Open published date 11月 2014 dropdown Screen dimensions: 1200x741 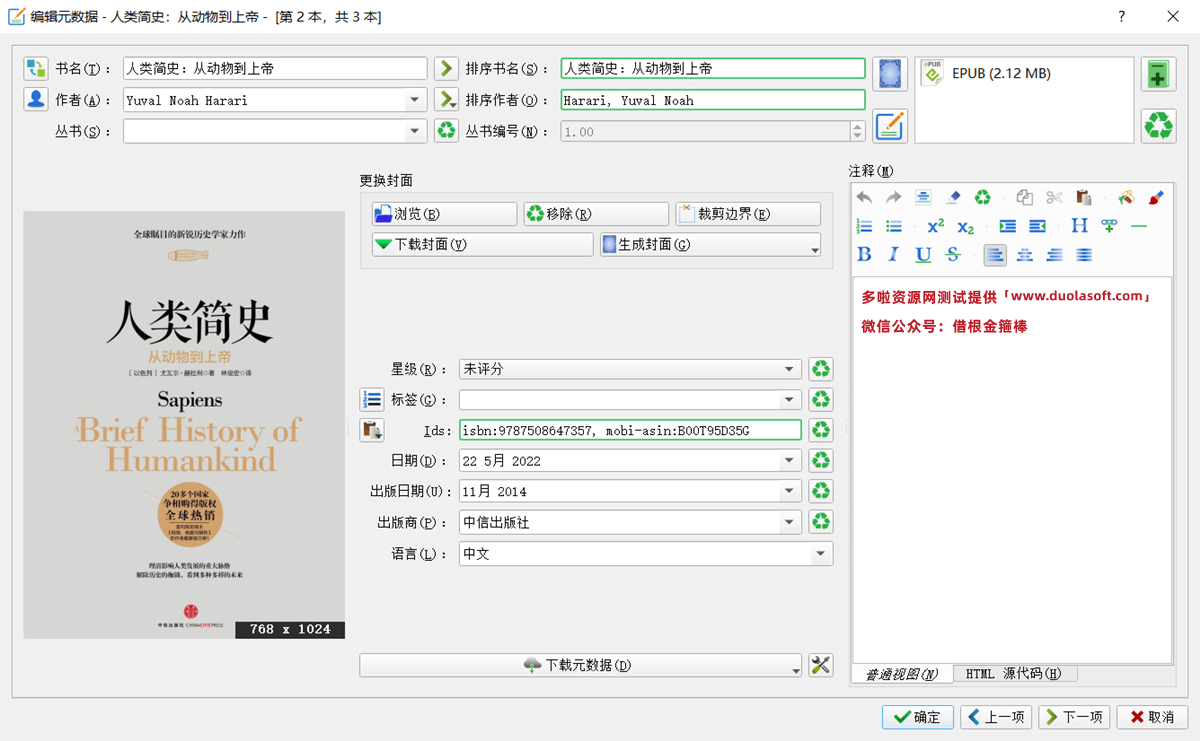pos(791,492)
